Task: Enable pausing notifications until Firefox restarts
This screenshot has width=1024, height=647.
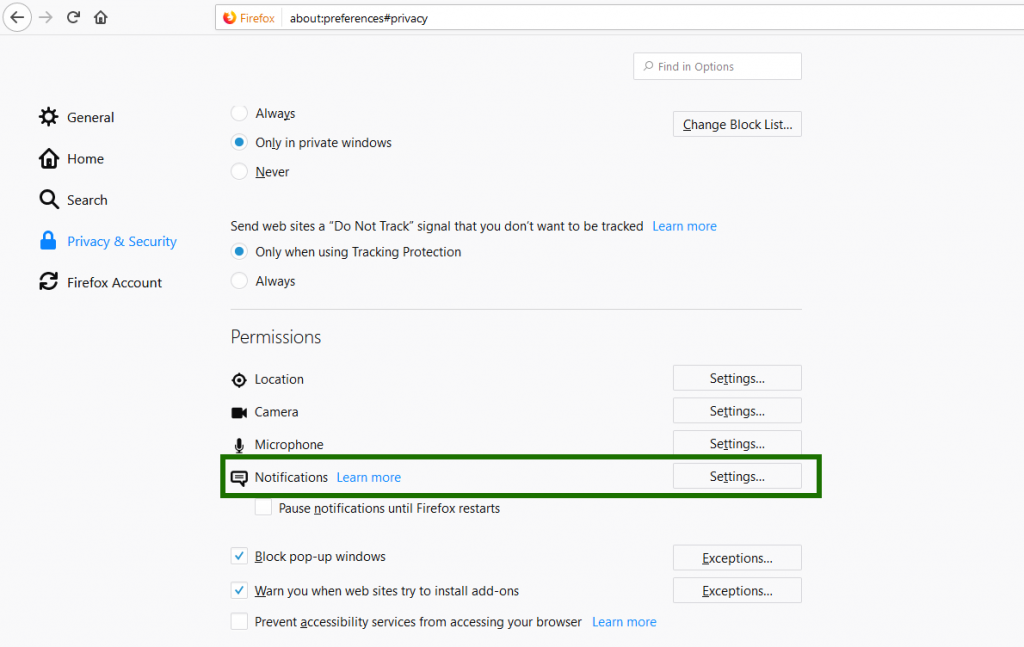Action: [x=263, y=507]
